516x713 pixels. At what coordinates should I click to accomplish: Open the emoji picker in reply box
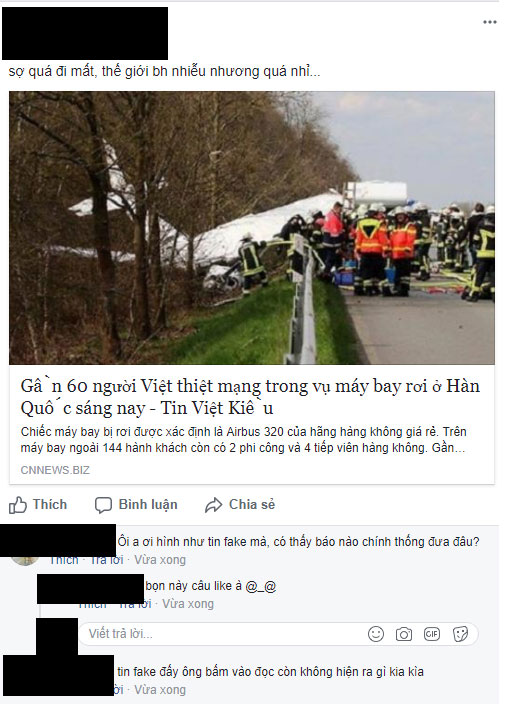pos(376,634)
